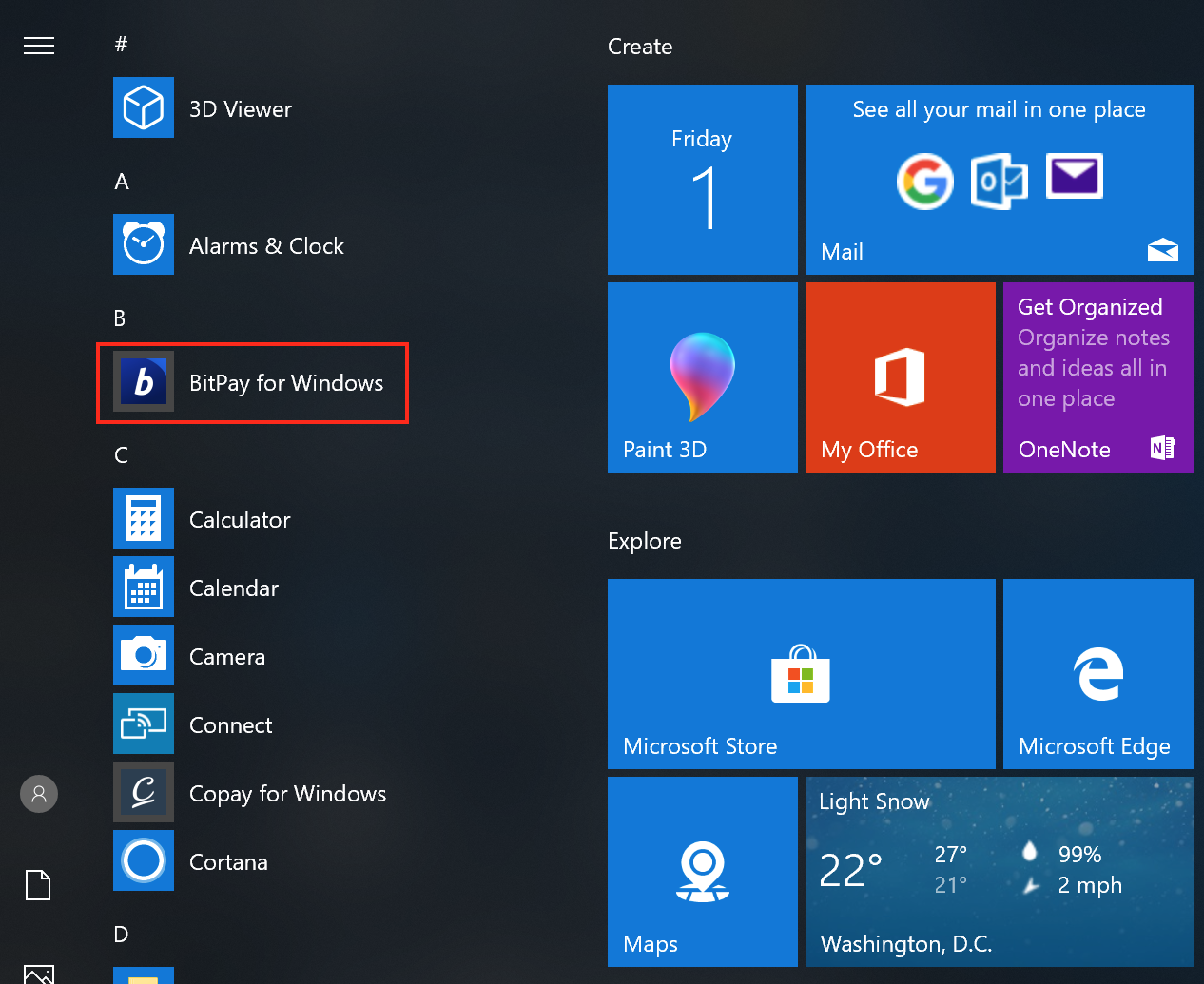Screen dimensions: 1204x984
Task: Open Cortana circle icon
Action: pos(144,860)
